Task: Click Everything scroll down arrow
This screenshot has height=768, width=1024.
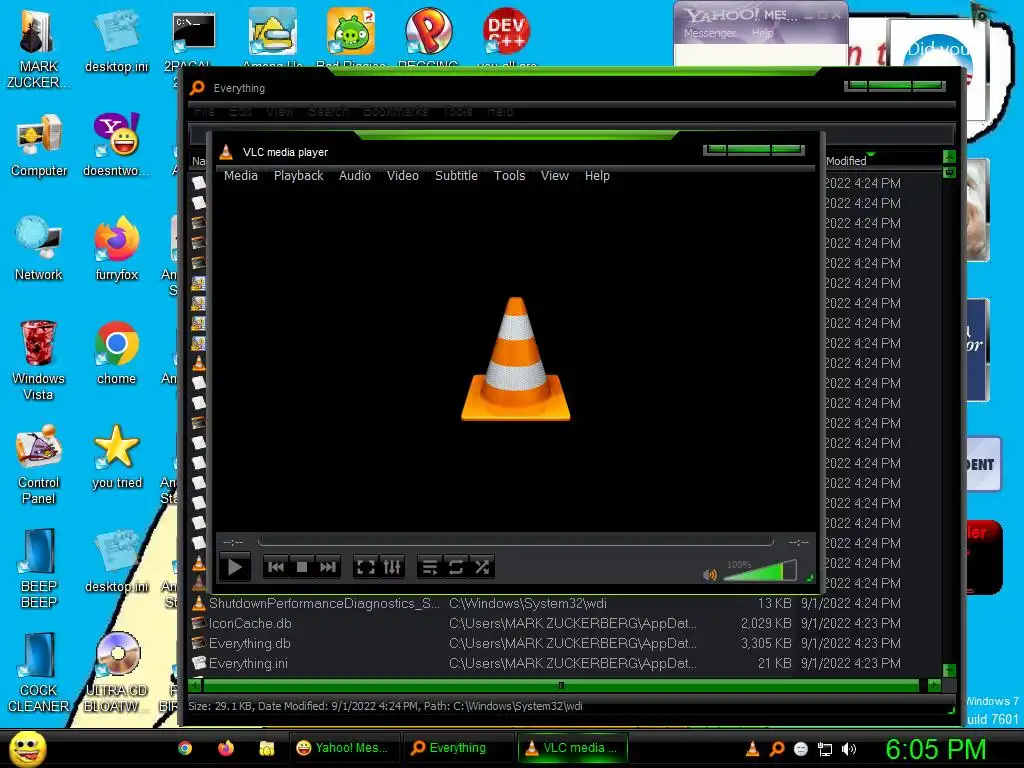Action: 950,670
